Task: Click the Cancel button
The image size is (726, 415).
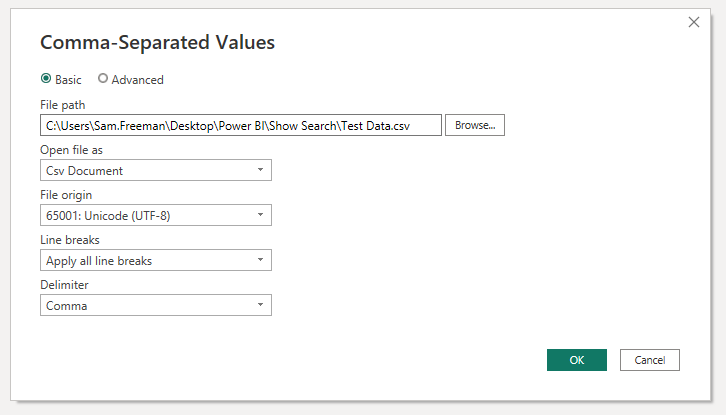Action: click(x=650, y=360)
